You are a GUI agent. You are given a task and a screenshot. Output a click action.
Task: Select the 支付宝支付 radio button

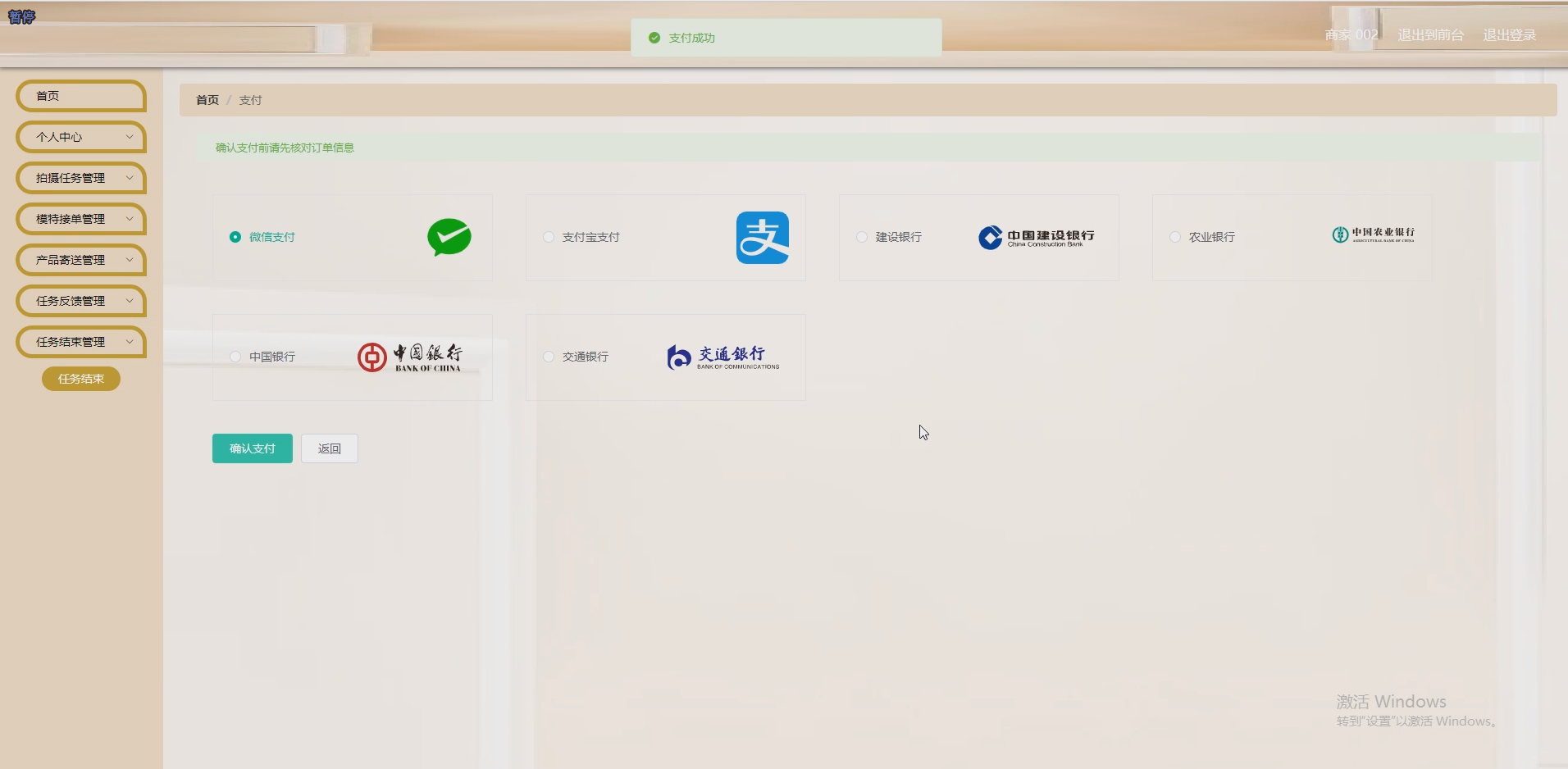pos(549,237)
